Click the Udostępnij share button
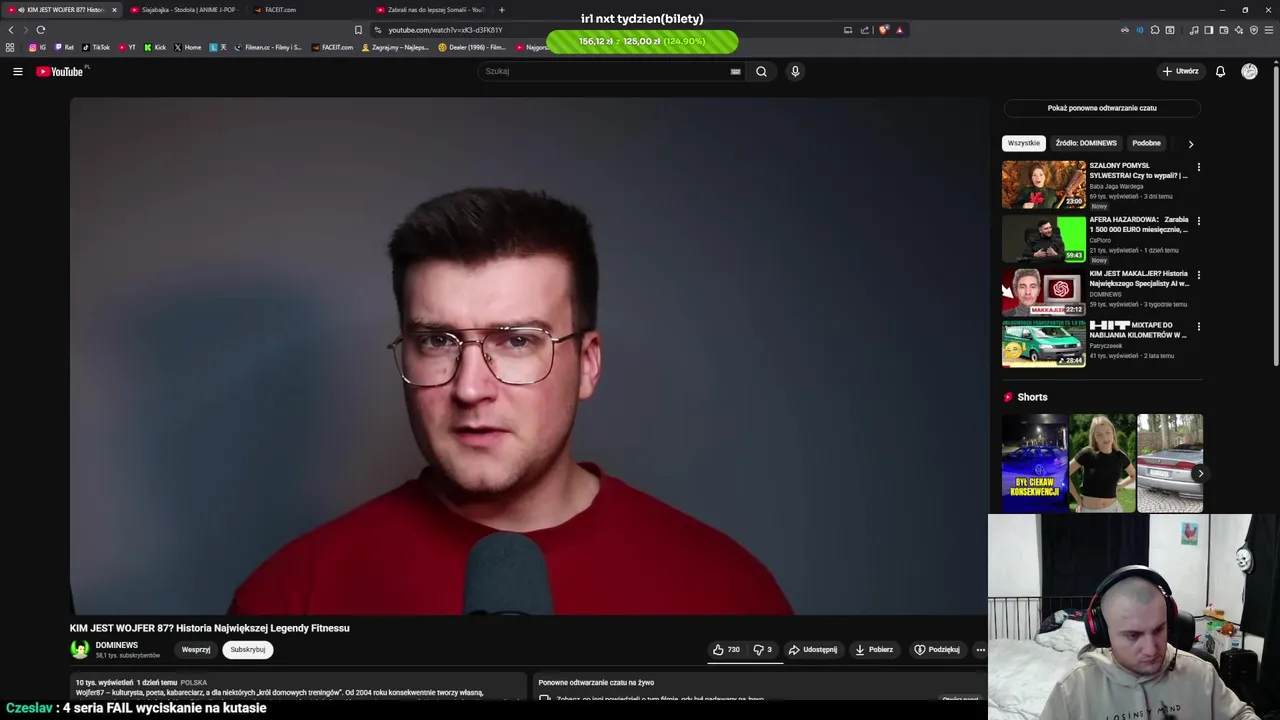The image size is (1280, 720). tap(813, 649)
